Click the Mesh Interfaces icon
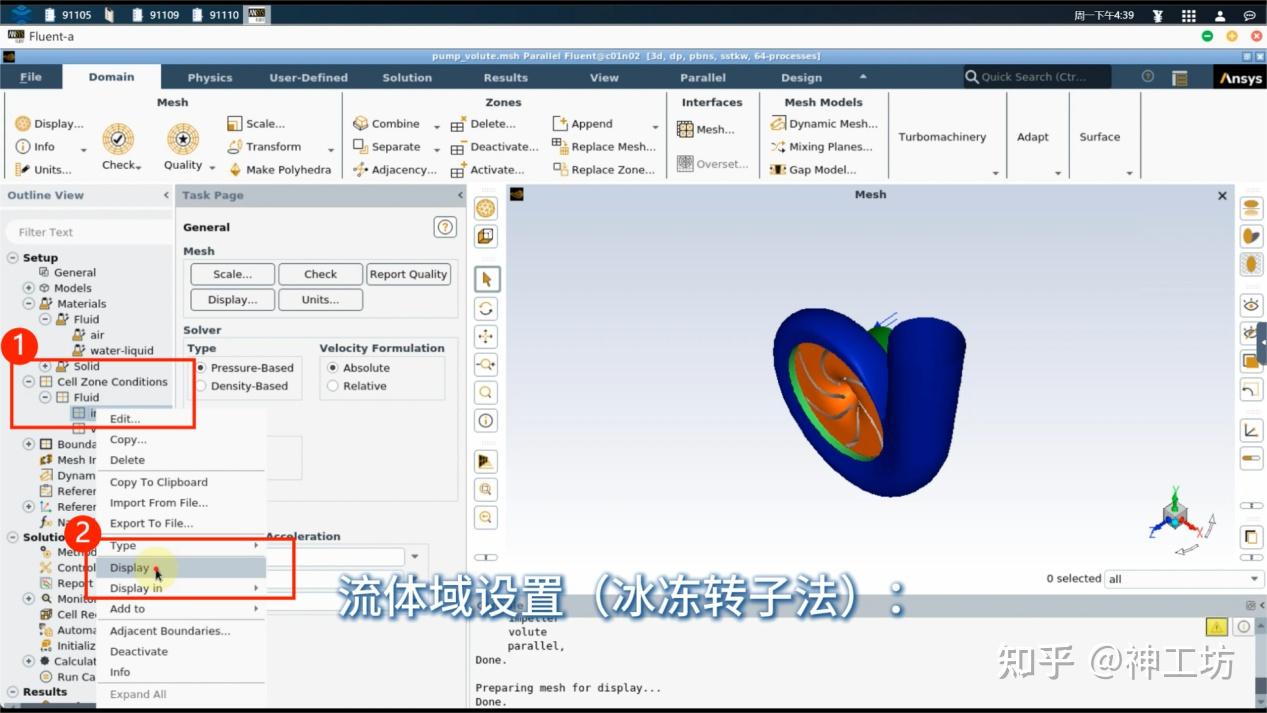1267x713 pixels. pyautogui.click(x=685, y=129)
